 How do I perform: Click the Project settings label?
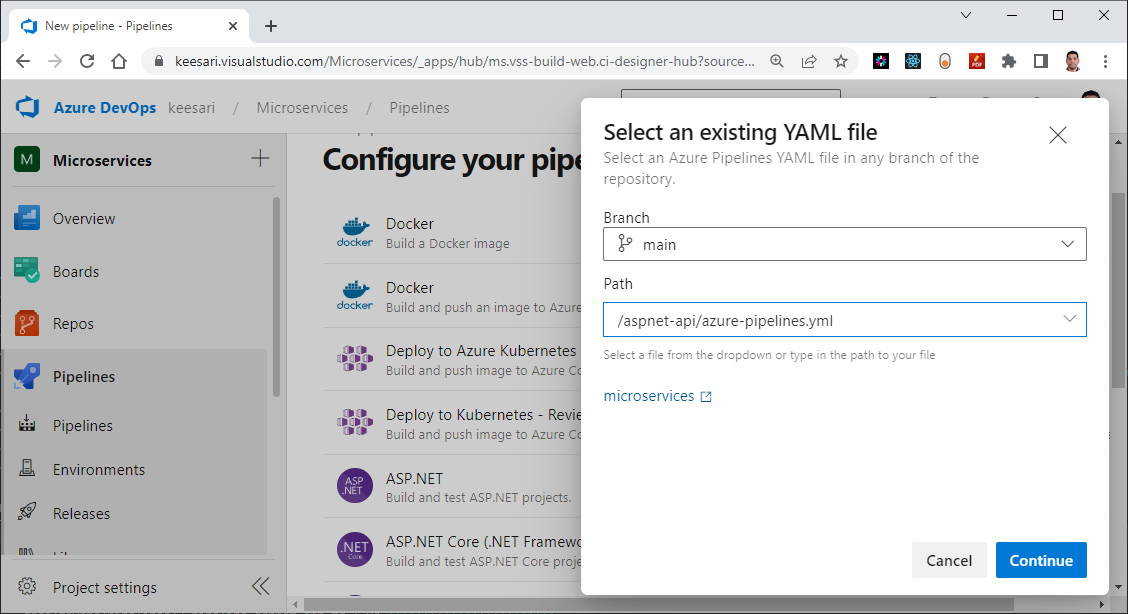[104, 587]
